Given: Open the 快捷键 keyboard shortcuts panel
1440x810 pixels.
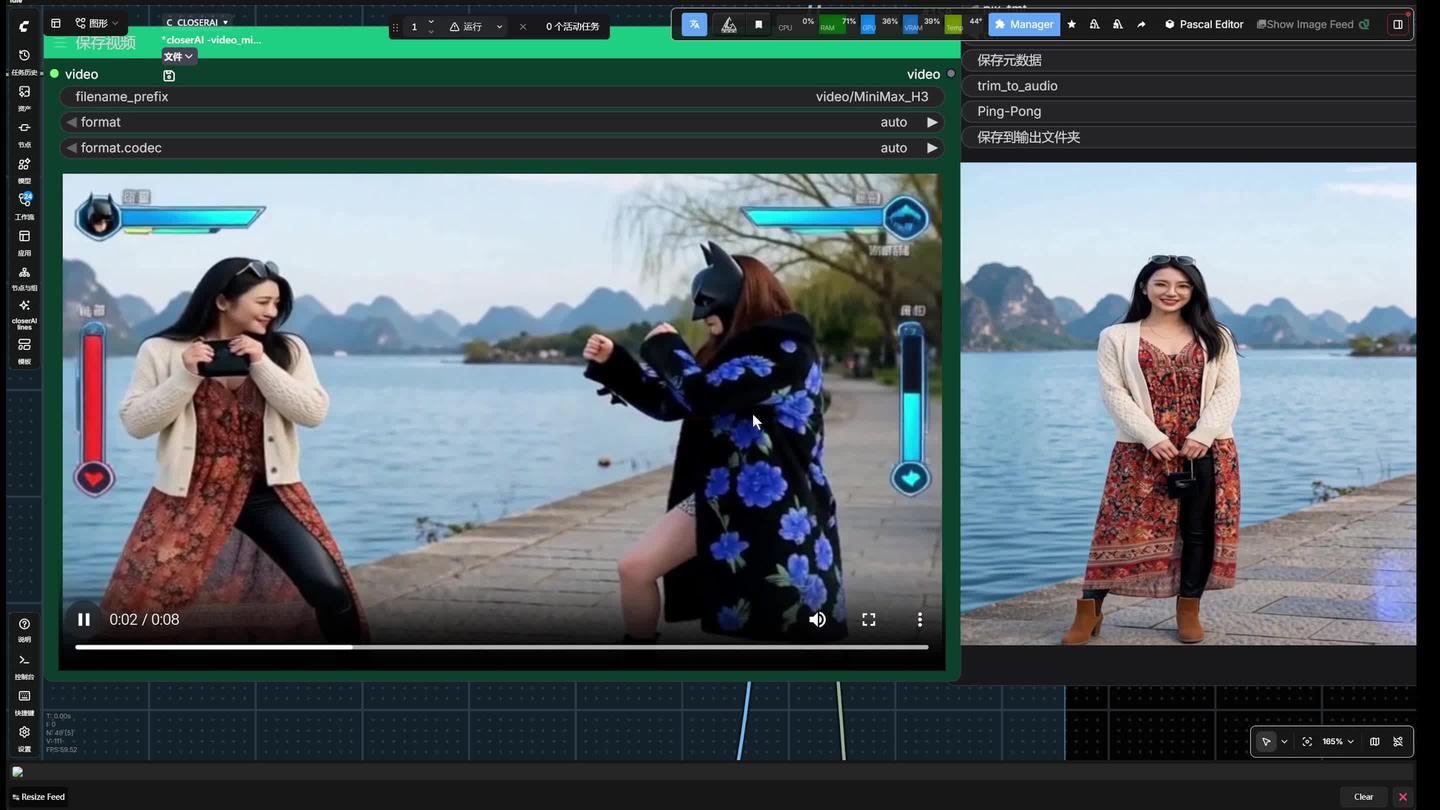Looking at the screenshot, I should pos(24,702).
